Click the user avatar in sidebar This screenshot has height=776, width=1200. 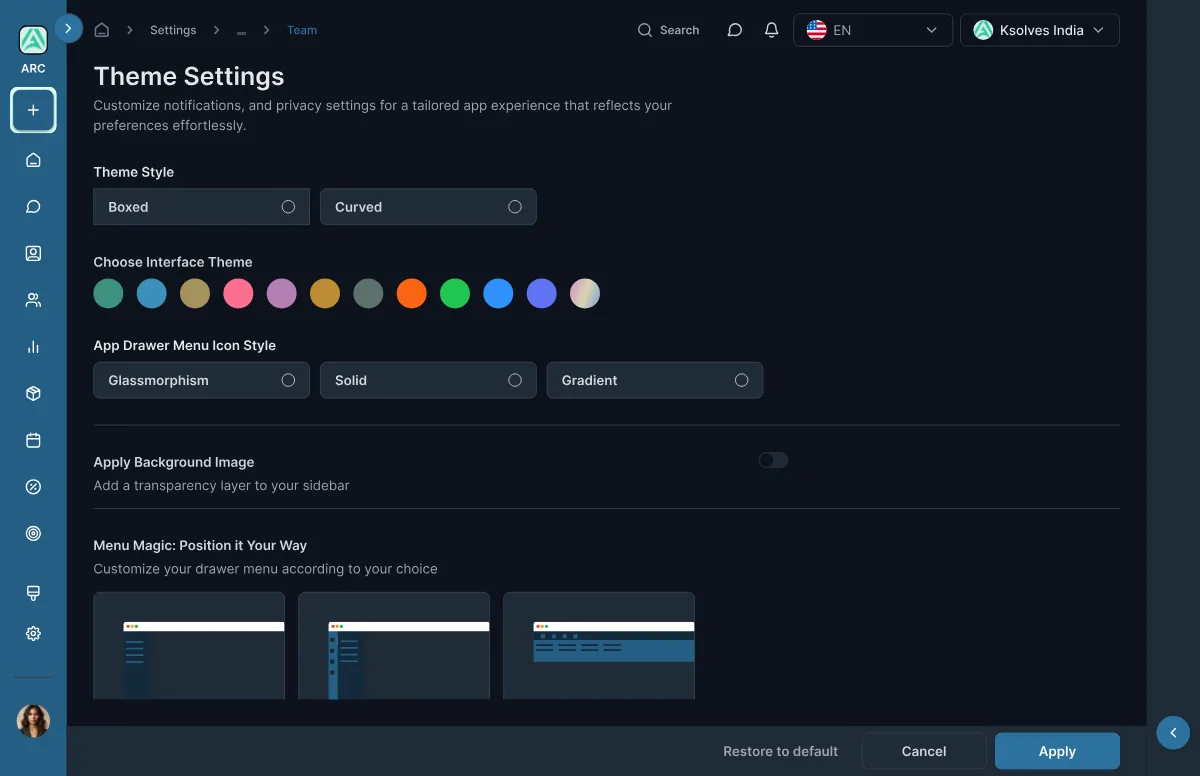(x=33, y=720)
